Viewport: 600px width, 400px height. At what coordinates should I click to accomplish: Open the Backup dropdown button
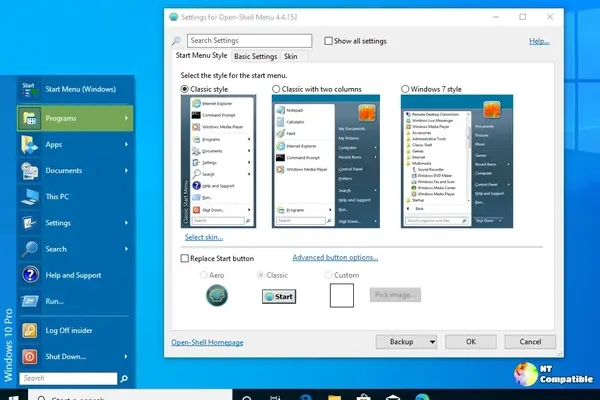(407, 342)
